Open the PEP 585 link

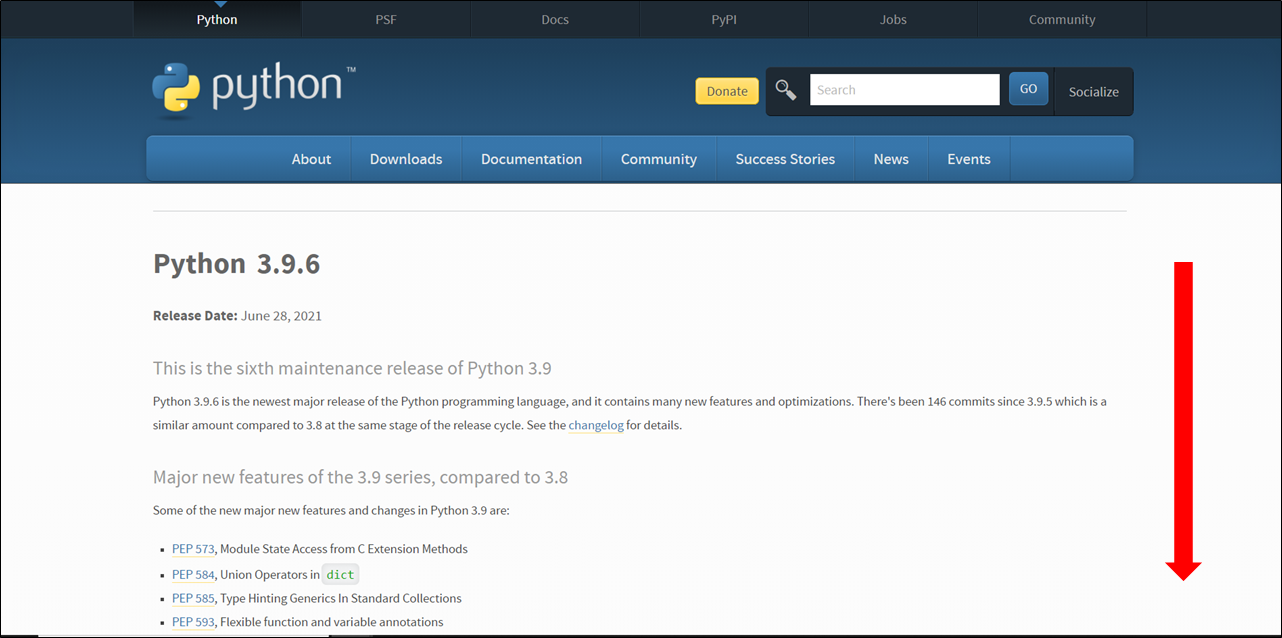[193, 598]
